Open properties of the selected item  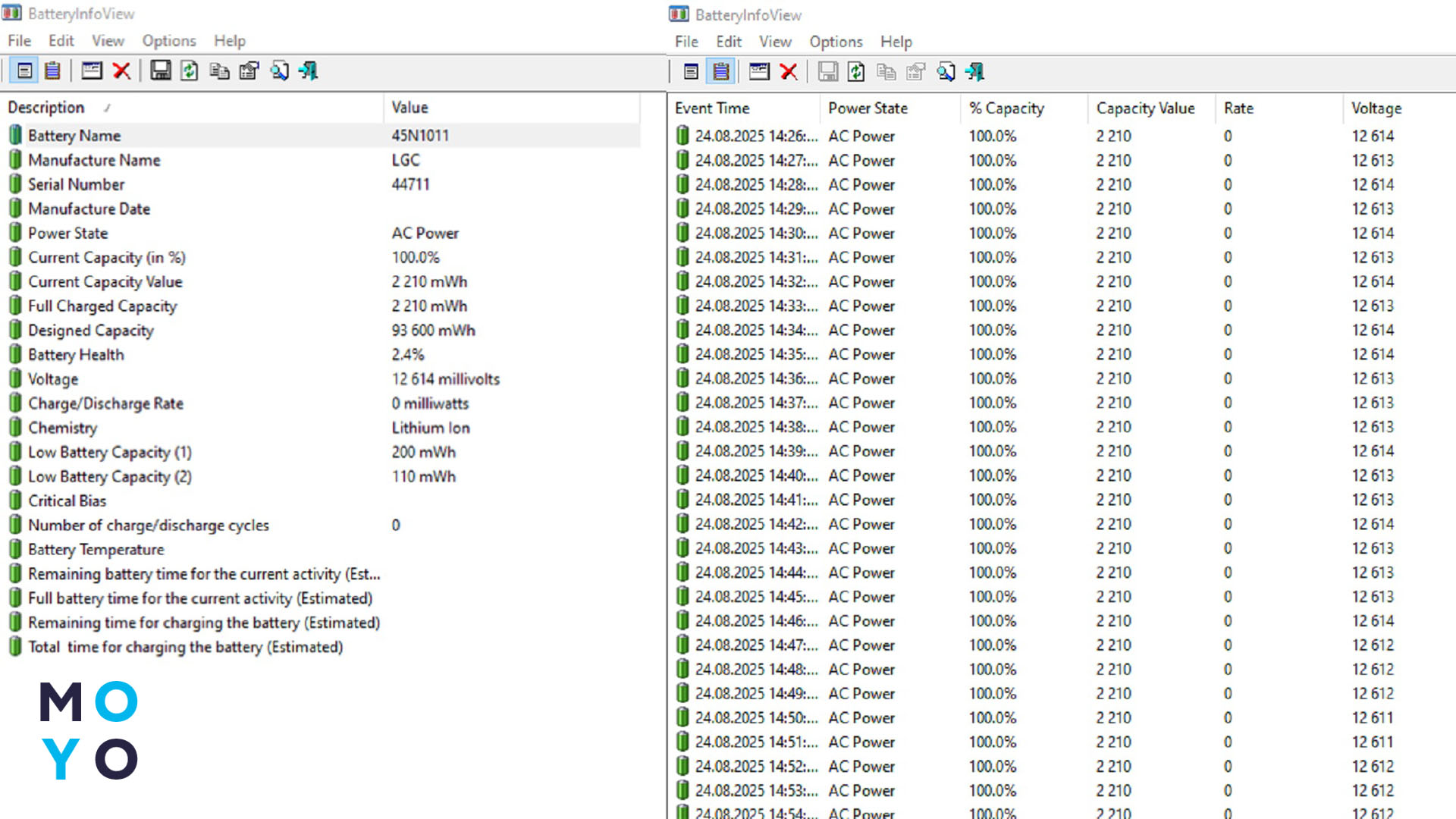[x=249, y=71]
